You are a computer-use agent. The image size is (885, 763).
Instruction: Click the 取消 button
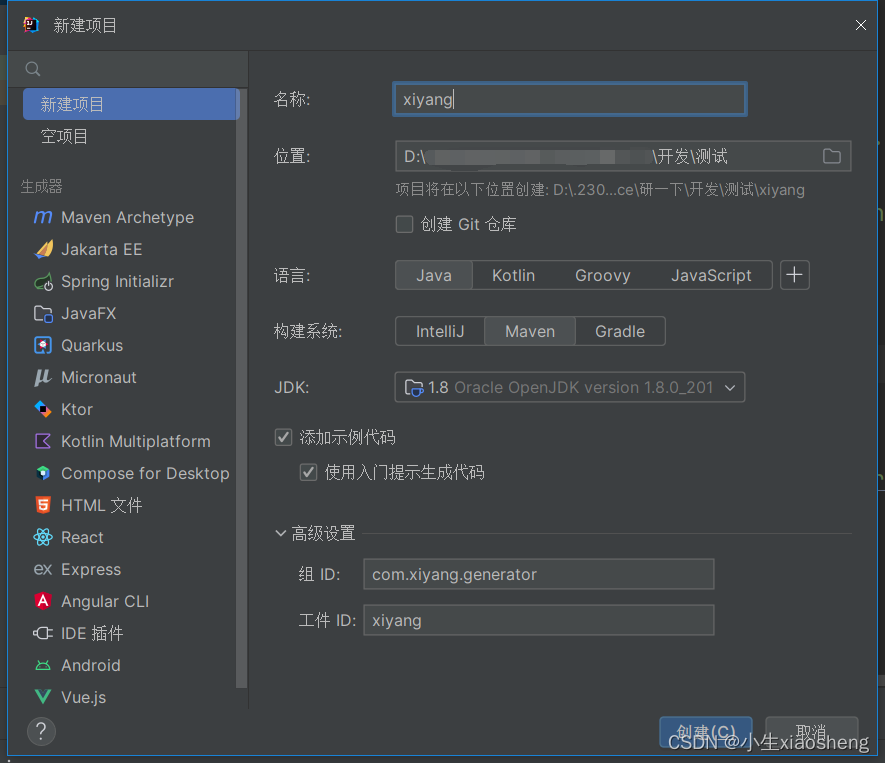(811, 732)
